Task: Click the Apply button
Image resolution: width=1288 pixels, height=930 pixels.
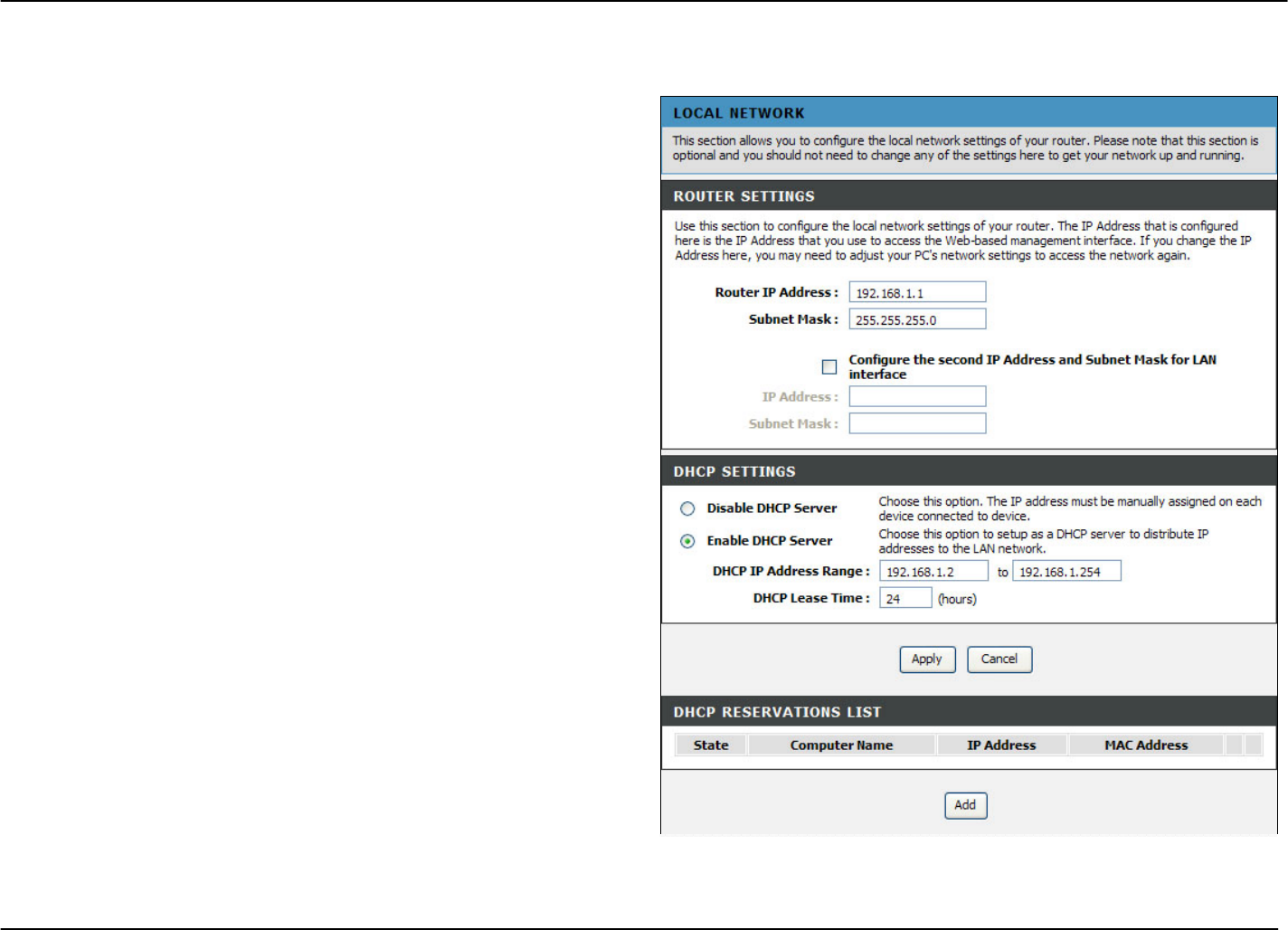Action: pos(927,660)
